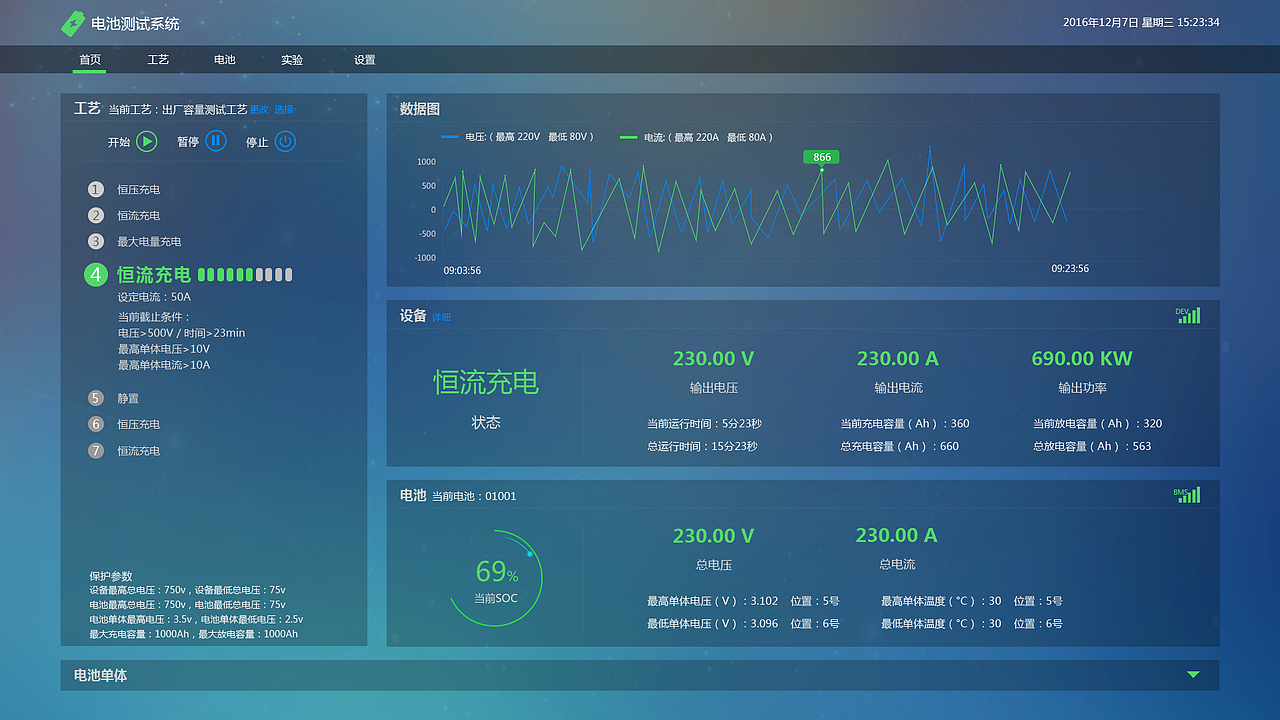Click the 输出电流 label
The height and width of the screenshot is (720, 1280).
click(x=898, y=388)
